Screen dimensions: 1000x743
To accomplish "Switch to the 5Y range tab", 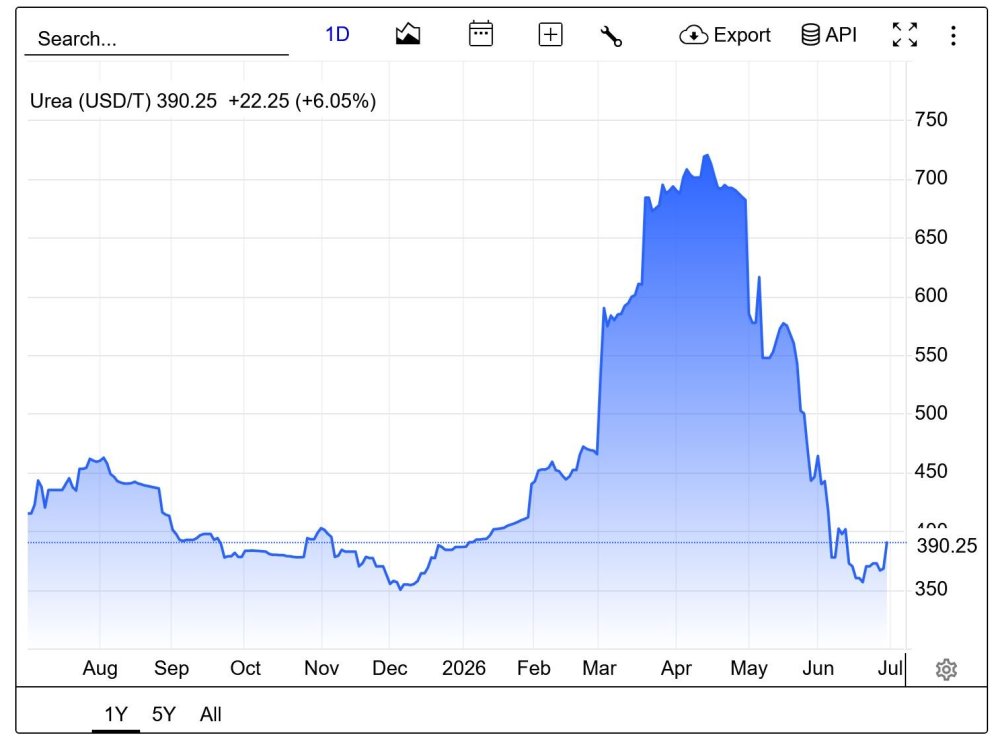I will (163, 714).
